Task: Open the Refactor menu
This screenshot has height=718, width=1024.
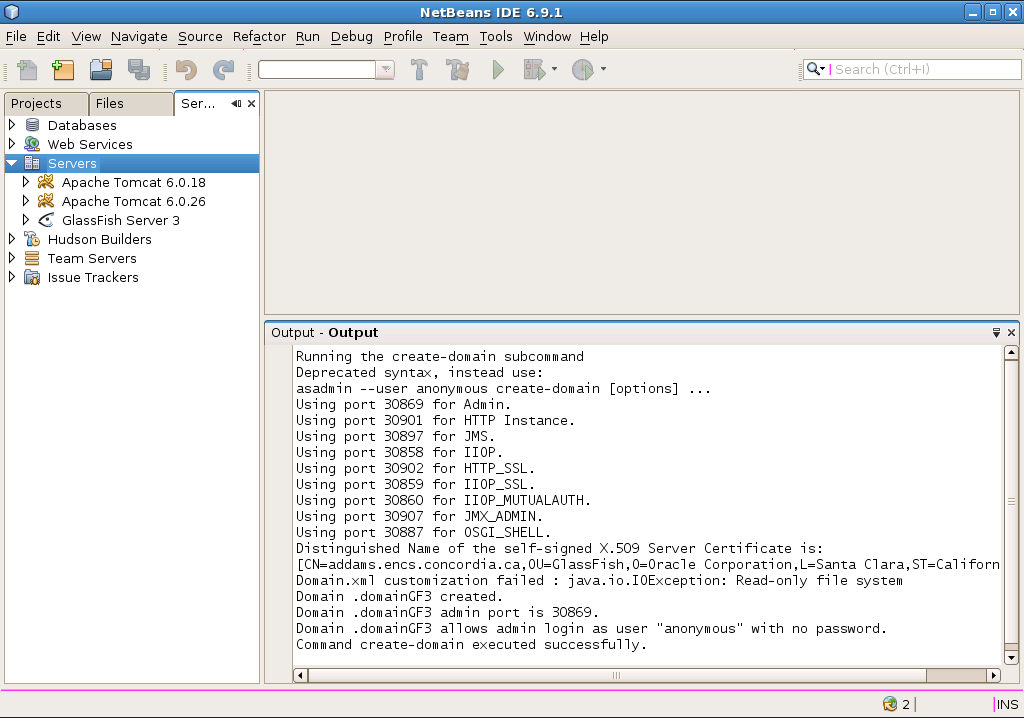Action: tap(259, 37)
